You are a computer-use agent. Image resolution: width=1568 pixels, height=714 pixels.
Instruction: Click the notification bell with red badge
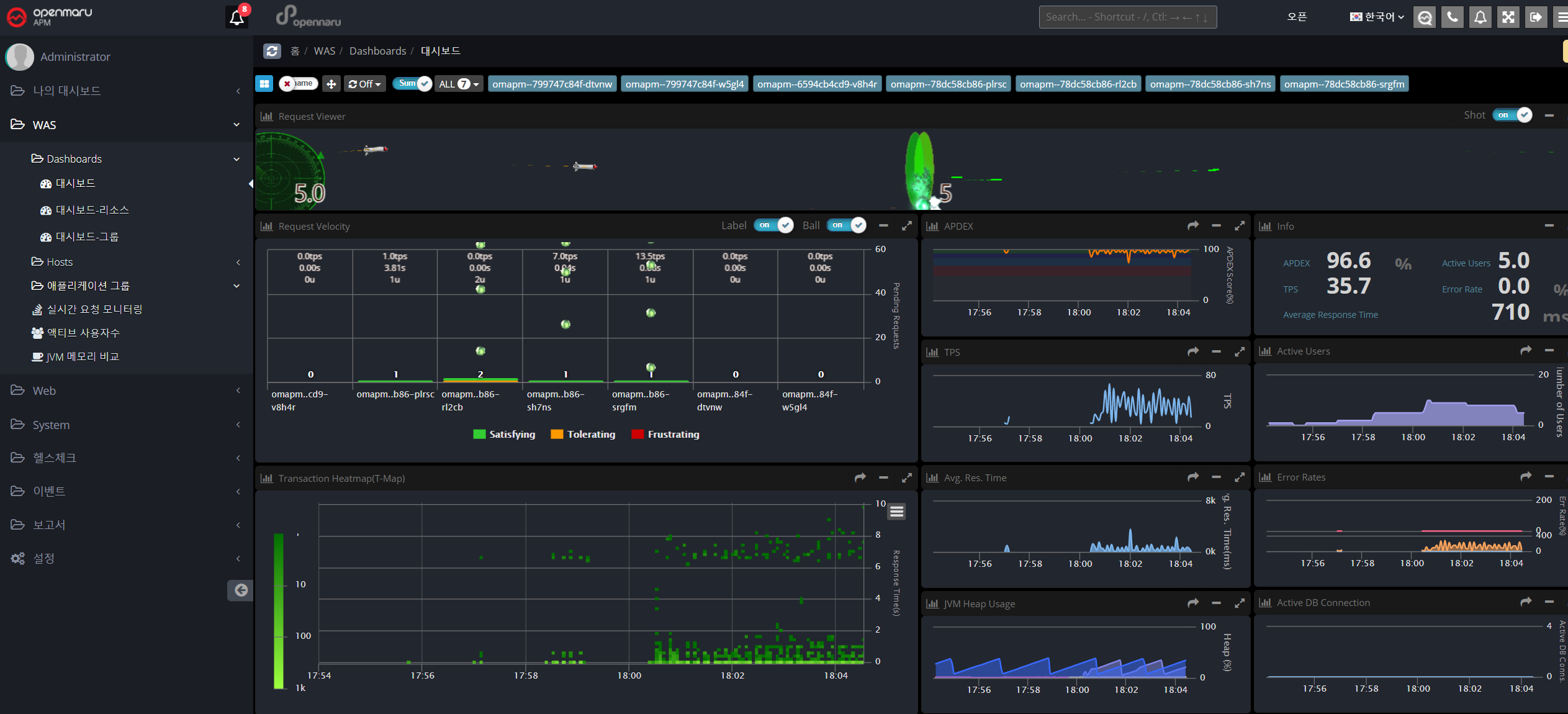237,17
